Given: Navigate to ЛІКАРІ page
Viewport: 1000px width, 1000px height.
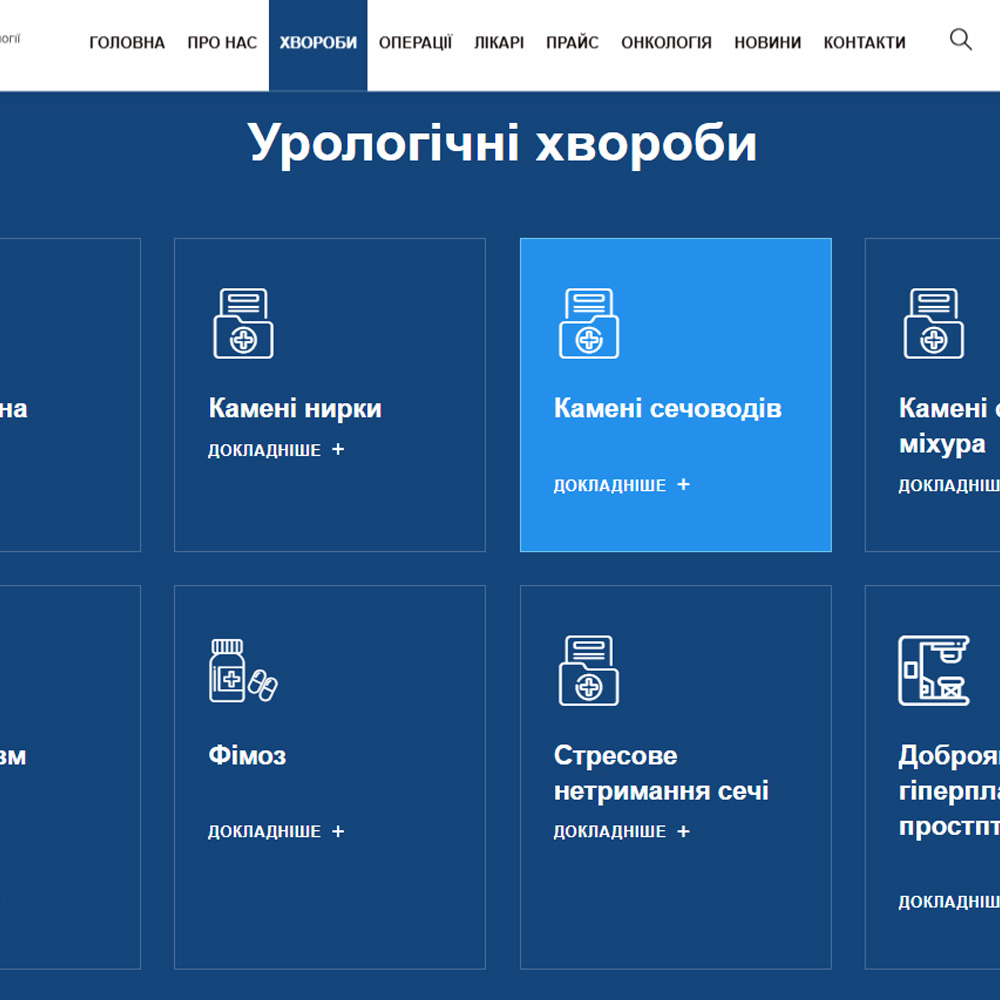Looking at the screenshot, I should tap(499, 42).
